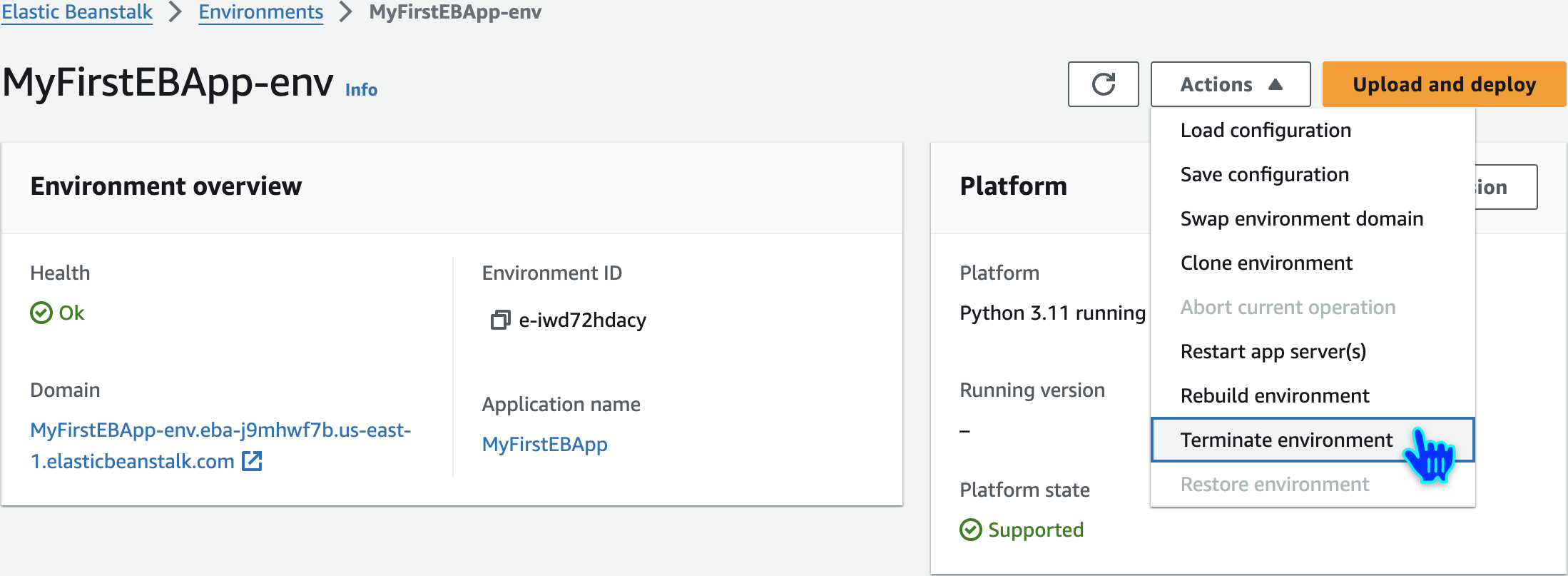Open the Info link beside environment name
Image resolution: width=1568 pixels, height=576 pixels.
pos(361,90)
